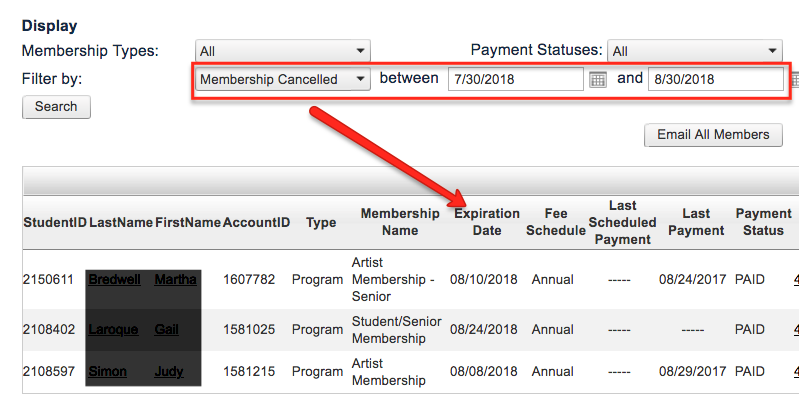Click the Search button
The height and width of the screenshot is (409, 799).
pos(56,106)
